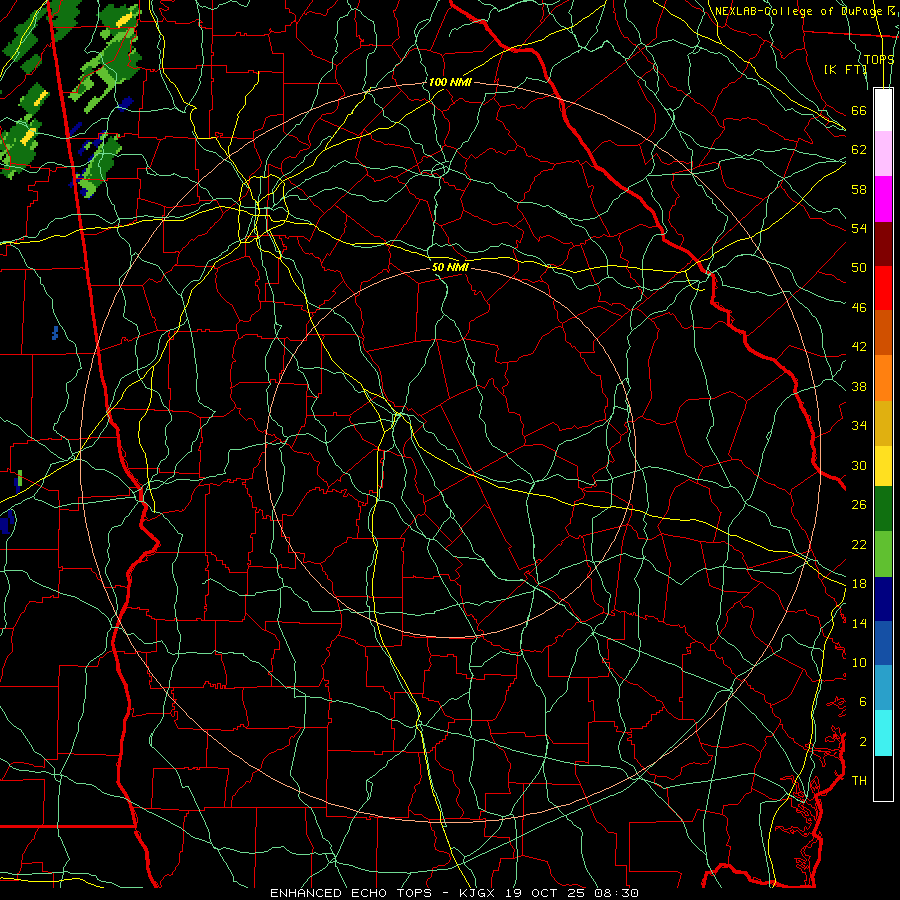The width and height of the screenshot is (900, 900).
Task: Click the 19 OCT 25 date text
Action: pos(547,893)
